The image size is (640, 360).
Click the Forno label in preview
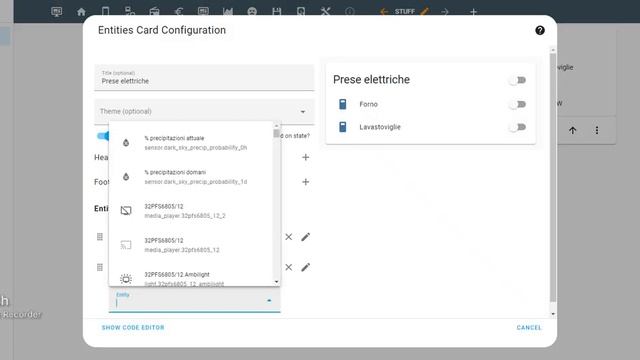pyautogui.click(x=368, y=104)
